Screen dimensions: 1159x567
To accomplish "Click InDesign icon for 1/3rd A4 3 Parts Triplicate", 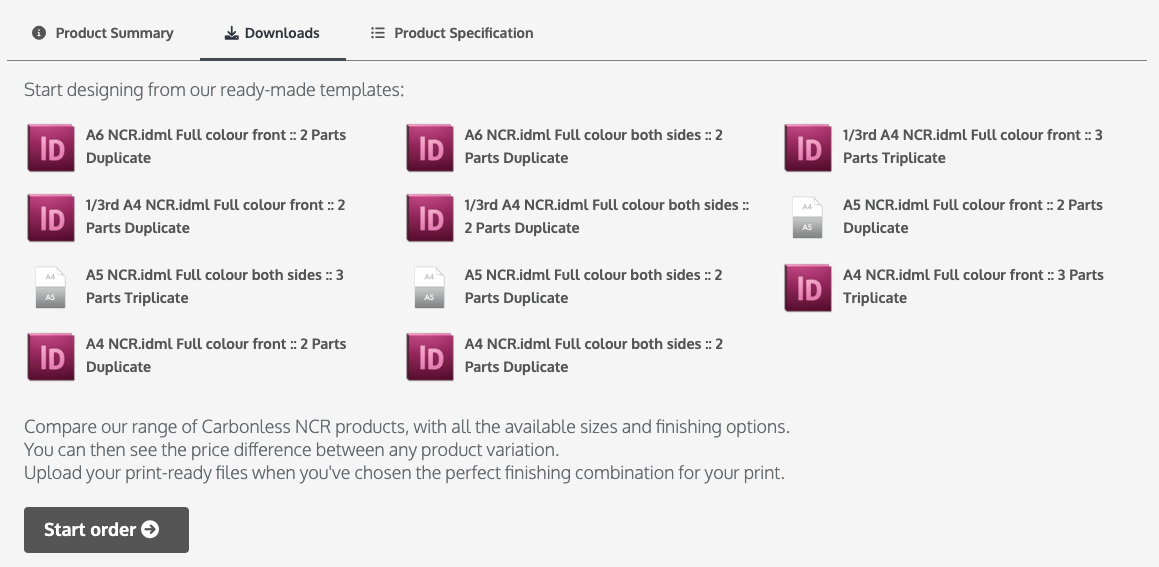I will coord(808,148).
